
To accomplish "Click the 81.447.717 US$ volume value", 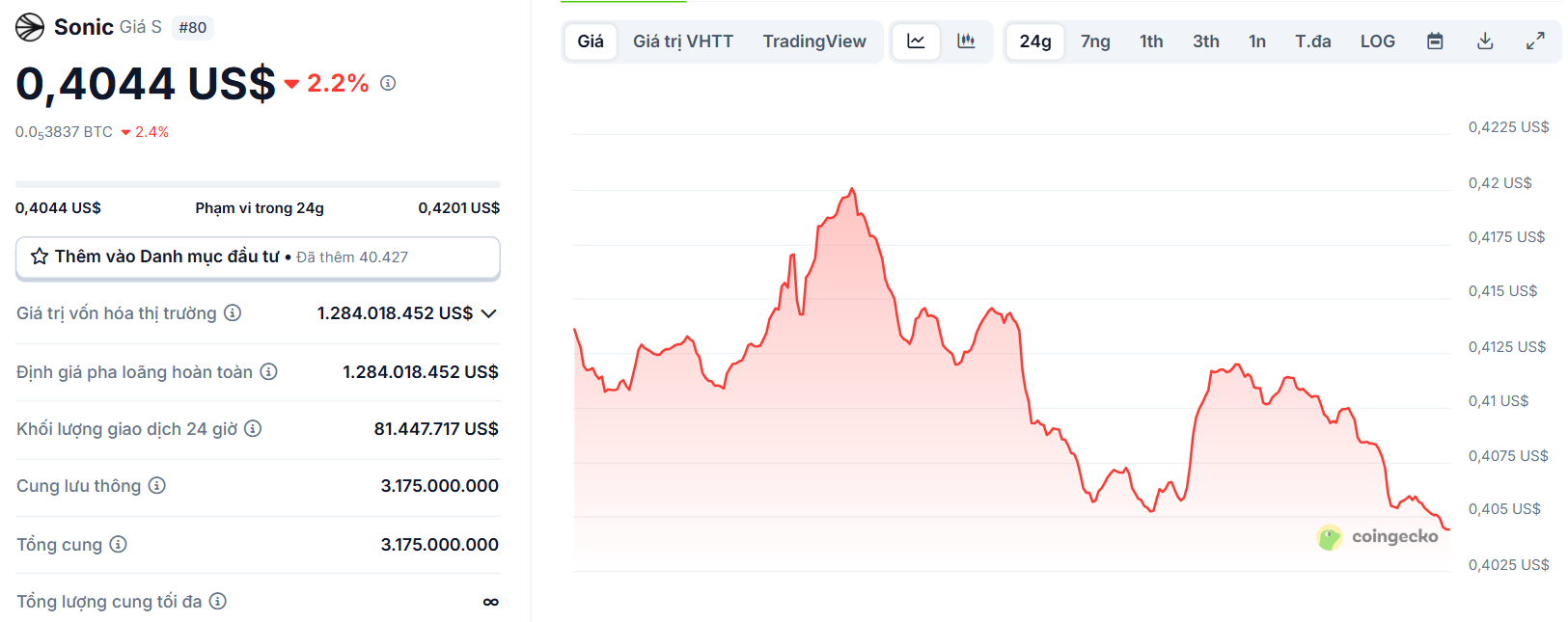I will (x=436, y=429).
